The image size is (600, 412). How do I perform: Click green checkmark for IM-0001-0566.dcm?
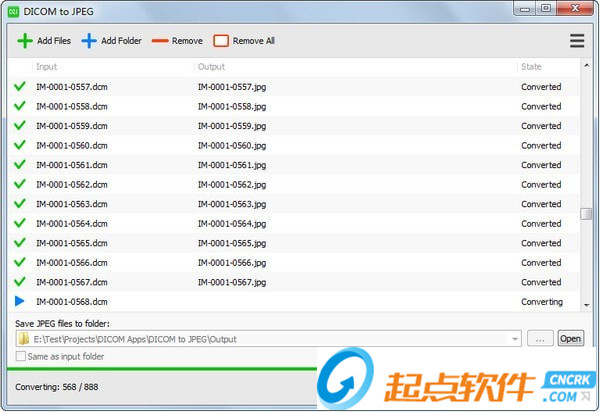point(20,262)
